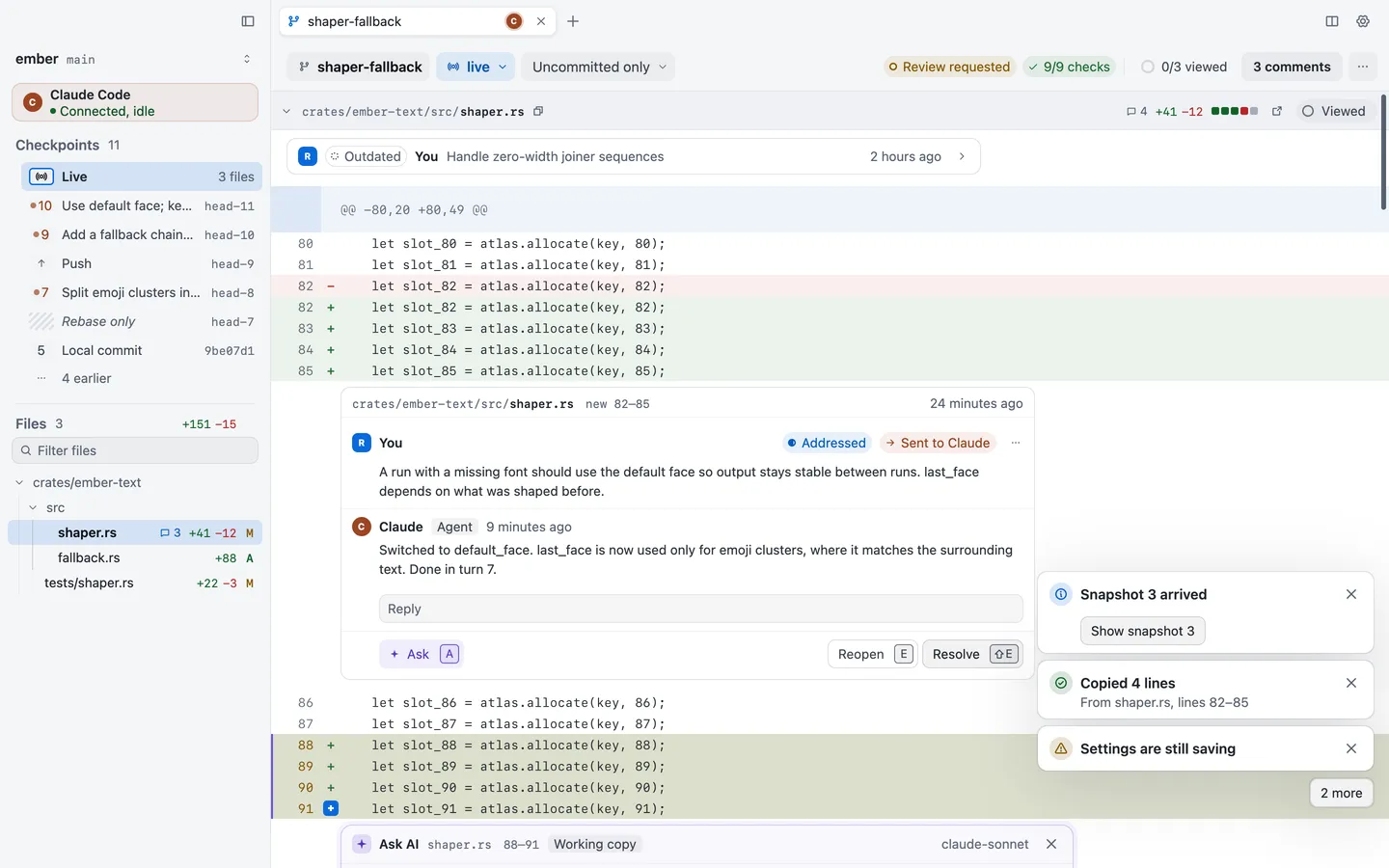The height and width of the screenshot is (868, 1389).
Task: Click the split view layout icon
Action: (1332, 21)
